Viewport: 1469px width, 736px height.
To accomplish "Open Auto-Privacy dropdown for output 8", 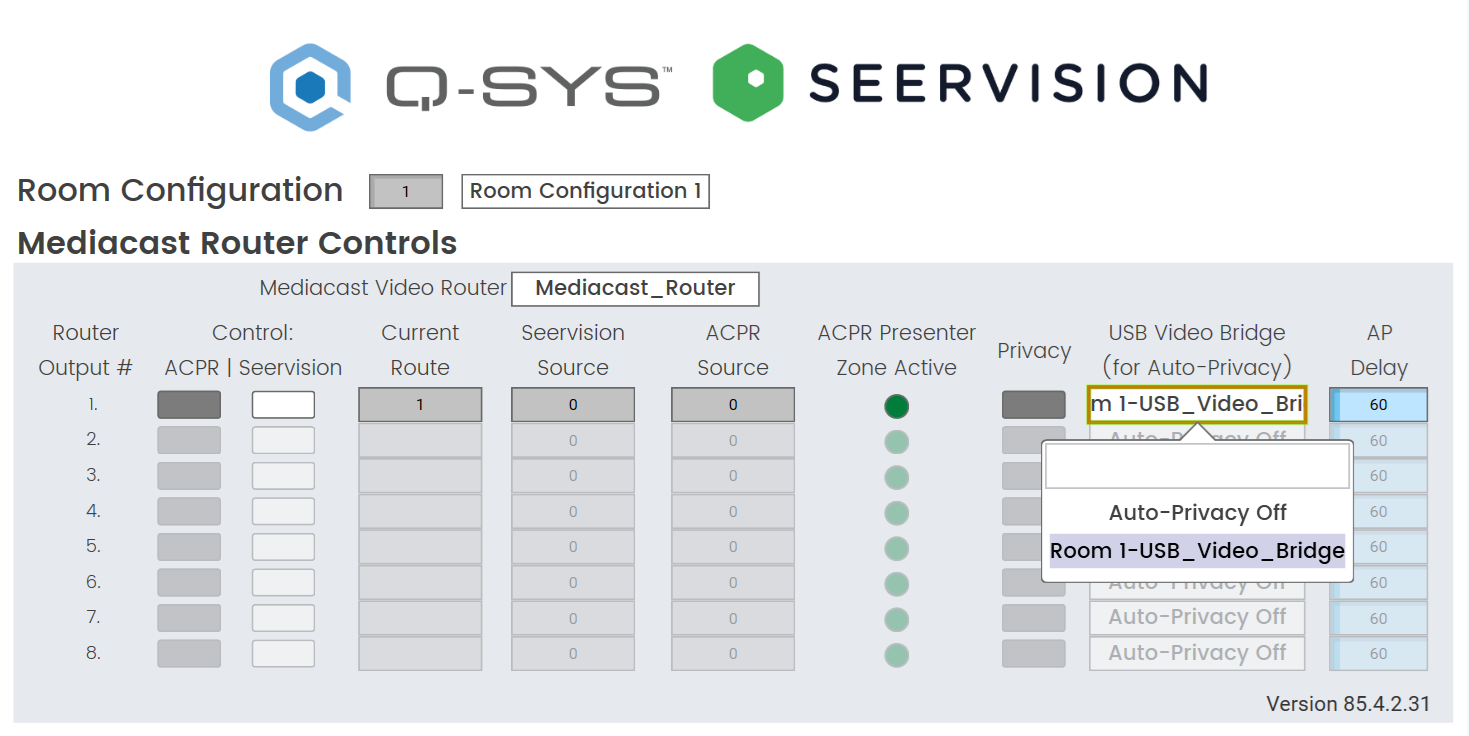I will point(1197,653).
